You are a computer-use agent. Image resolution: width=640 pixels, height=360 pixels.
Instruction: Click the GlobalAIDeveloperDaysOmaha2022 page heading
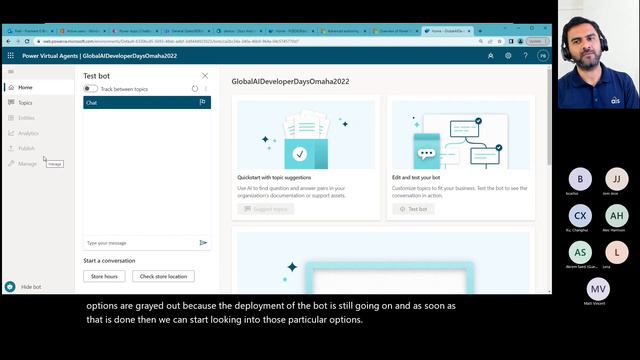290,81
